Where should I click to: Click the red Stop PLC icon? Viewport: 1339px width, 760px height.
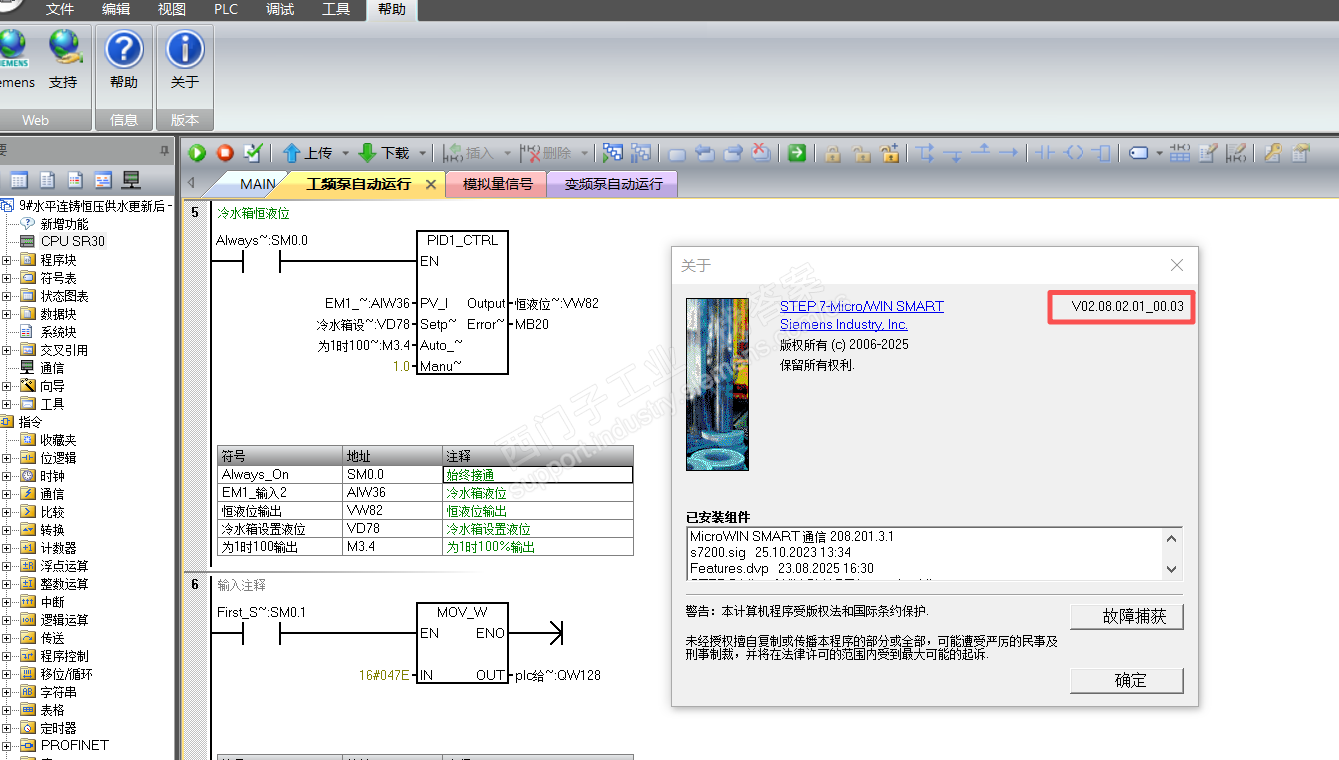click(x=225, y=153)
